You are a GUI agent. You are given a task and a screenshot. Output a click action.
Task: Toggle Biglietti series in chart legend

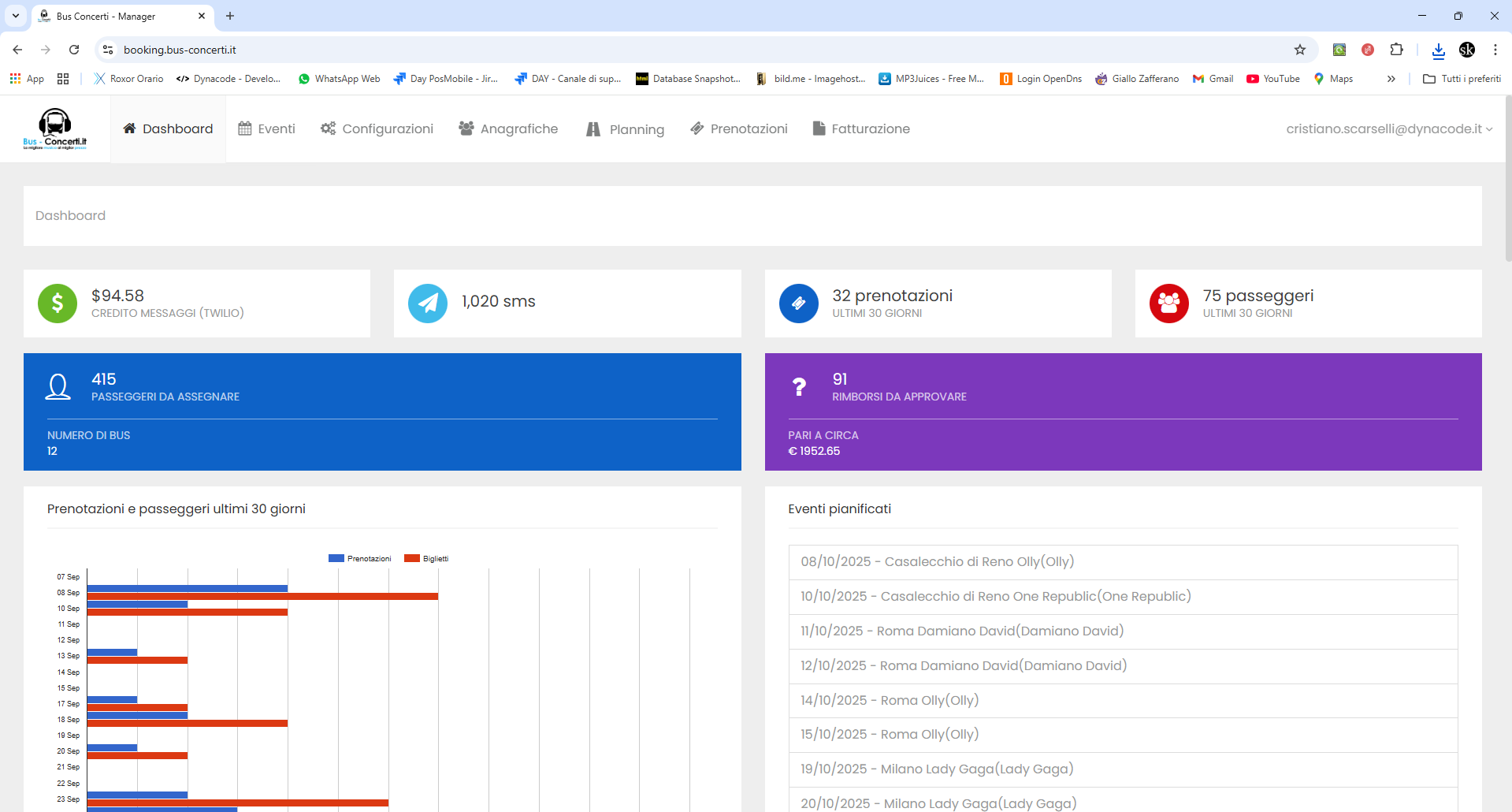(426, 558)
